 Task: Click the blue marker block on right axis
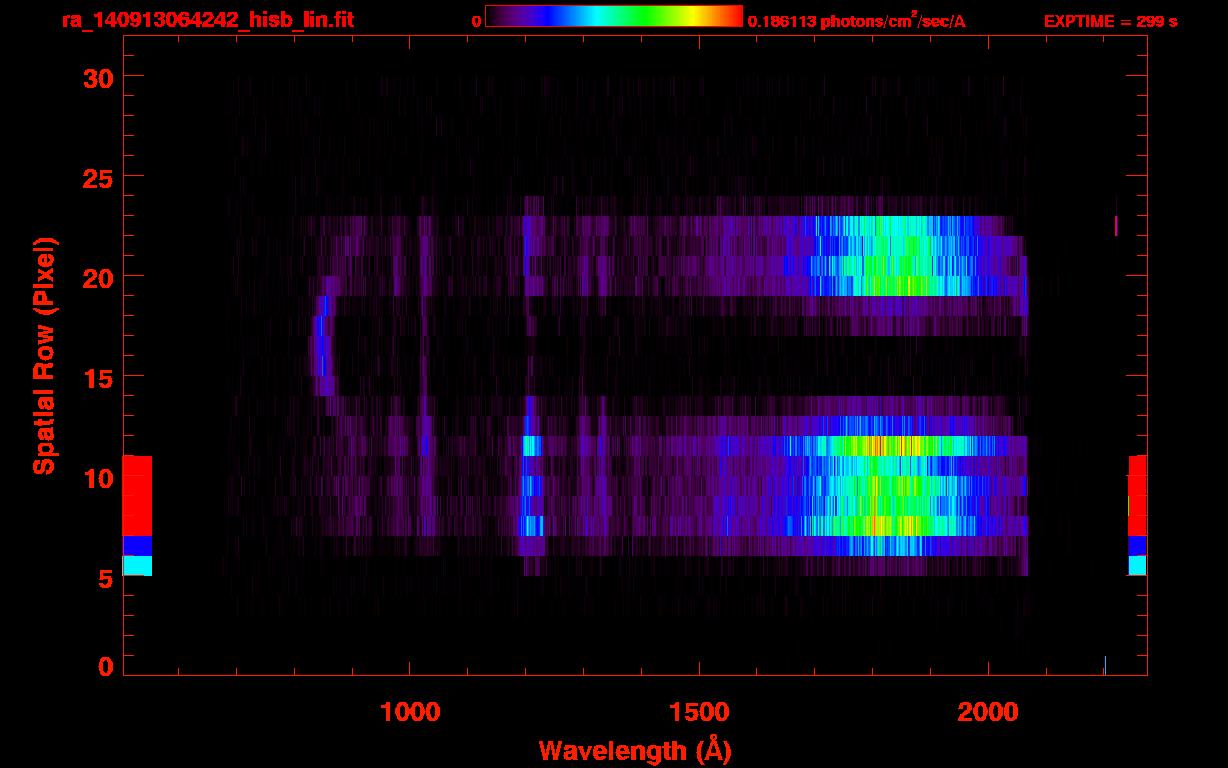point(1137,546)
